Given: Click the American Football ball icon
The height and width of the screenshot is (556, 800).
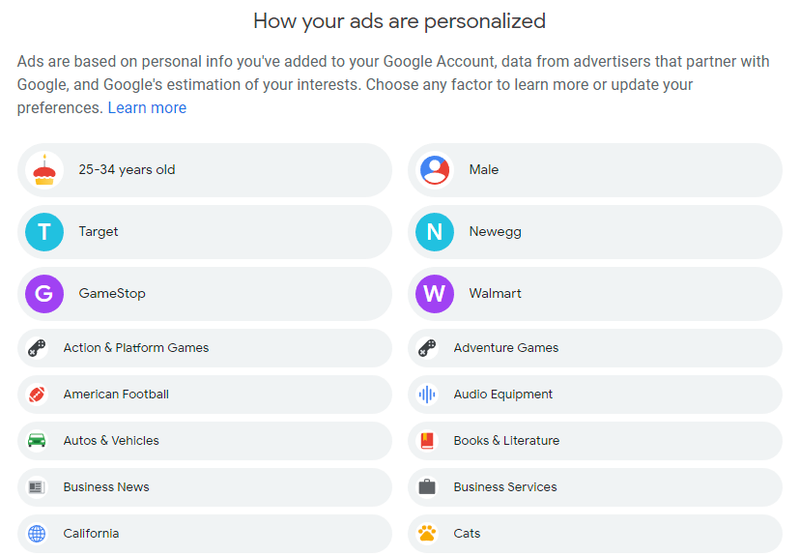Looking at the screenshot, I should (x=37, y=394).
